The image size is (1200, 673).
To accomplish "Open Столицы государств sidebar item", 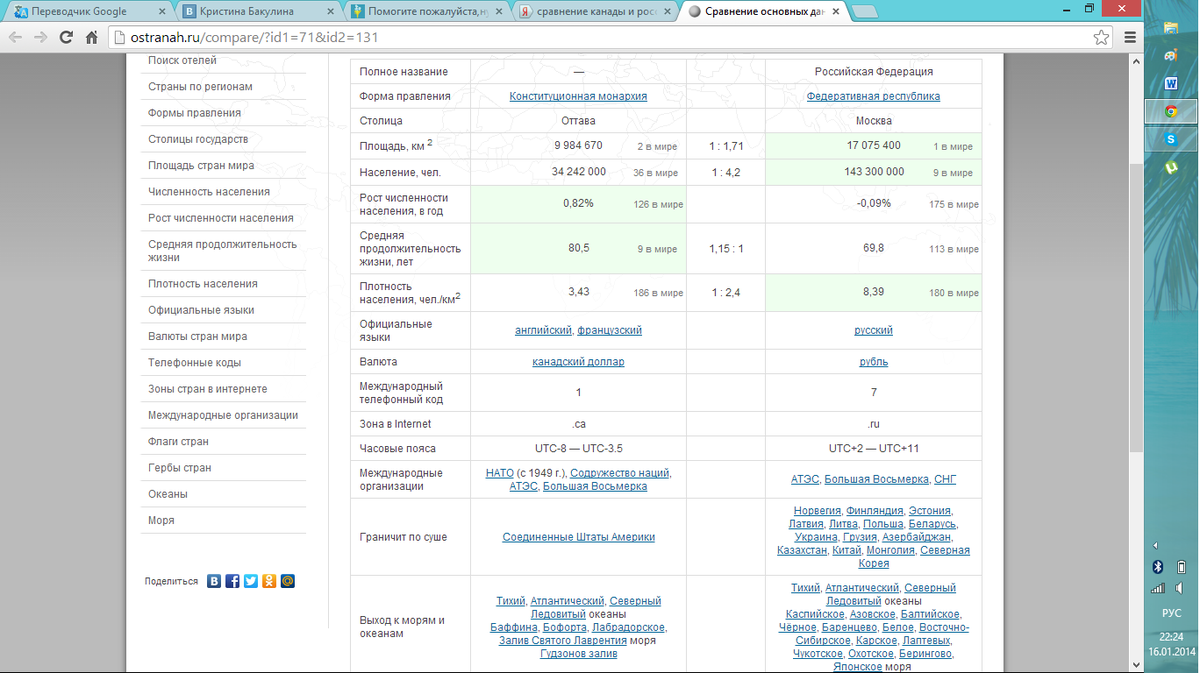I will click(198, 139).
